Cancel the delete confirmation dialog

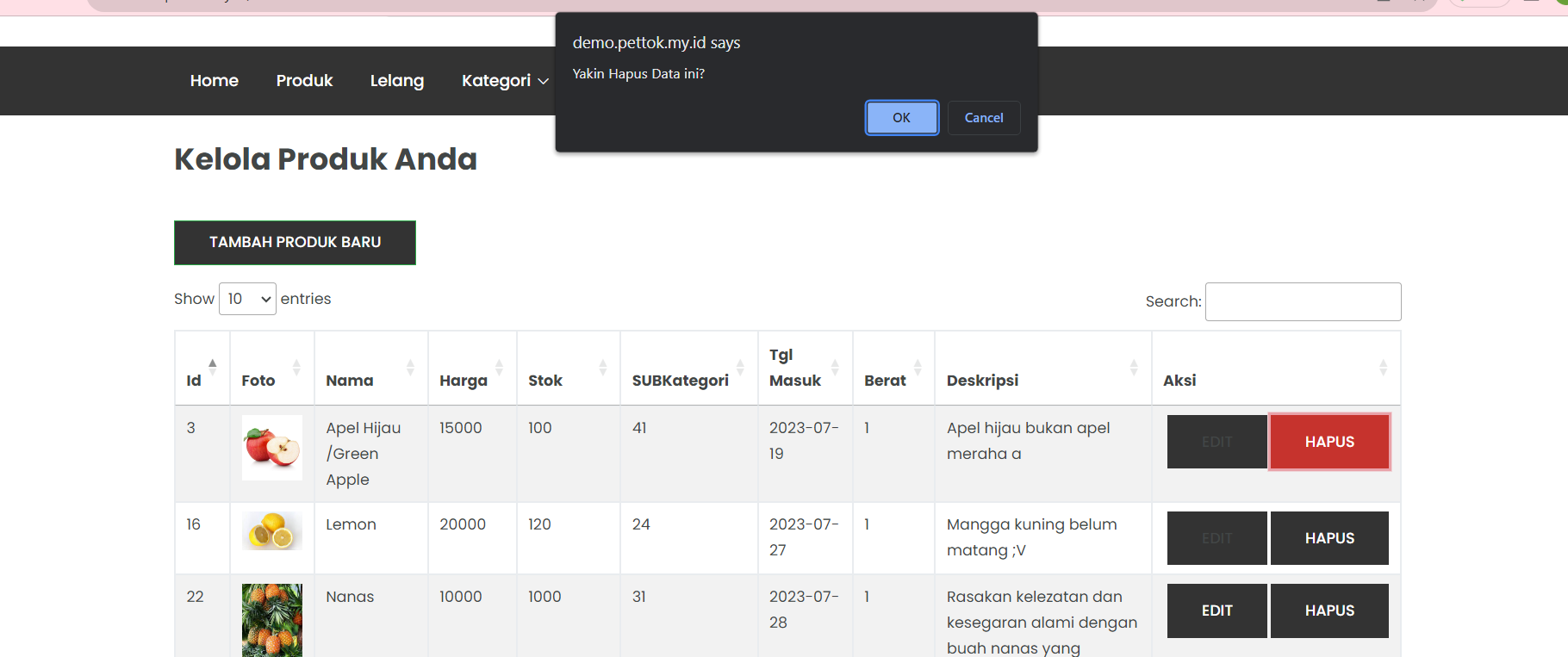click(x=983, y=118)
